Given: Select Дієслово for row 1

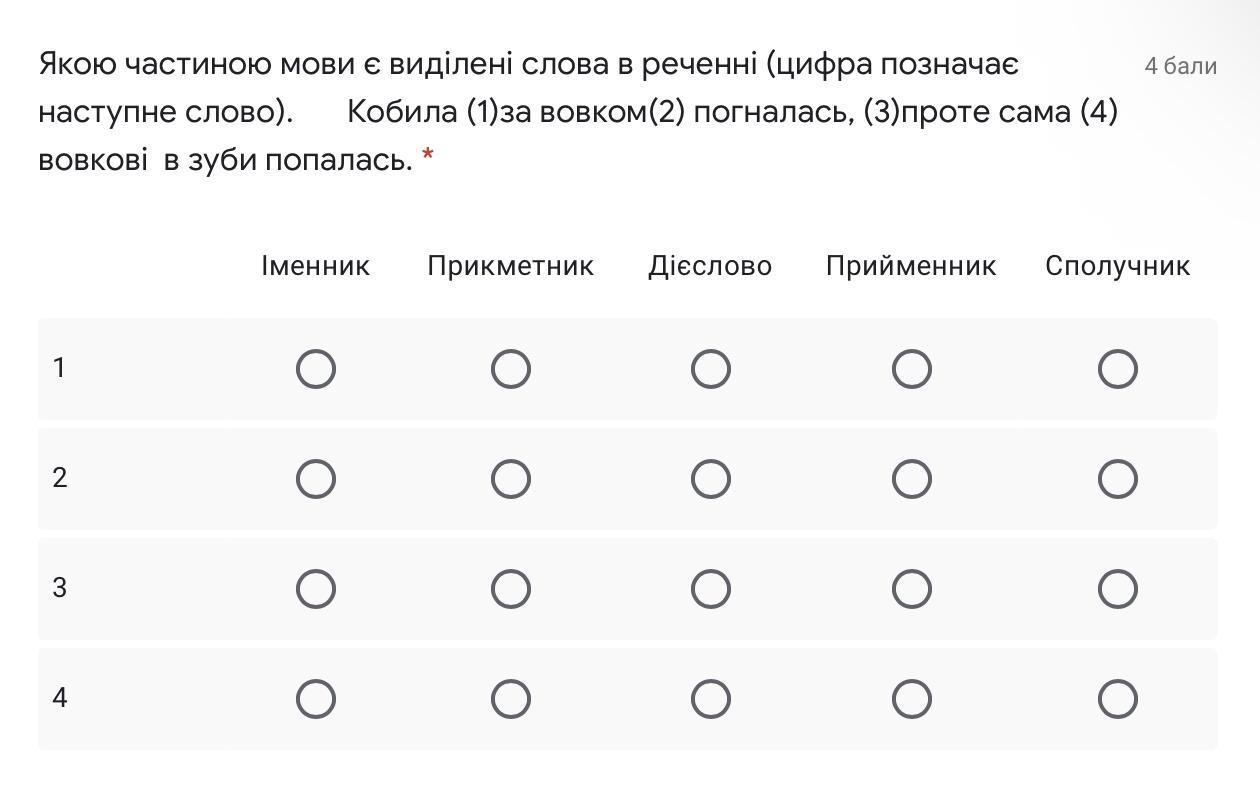Looking at the screenshot, I should [710, 369].
